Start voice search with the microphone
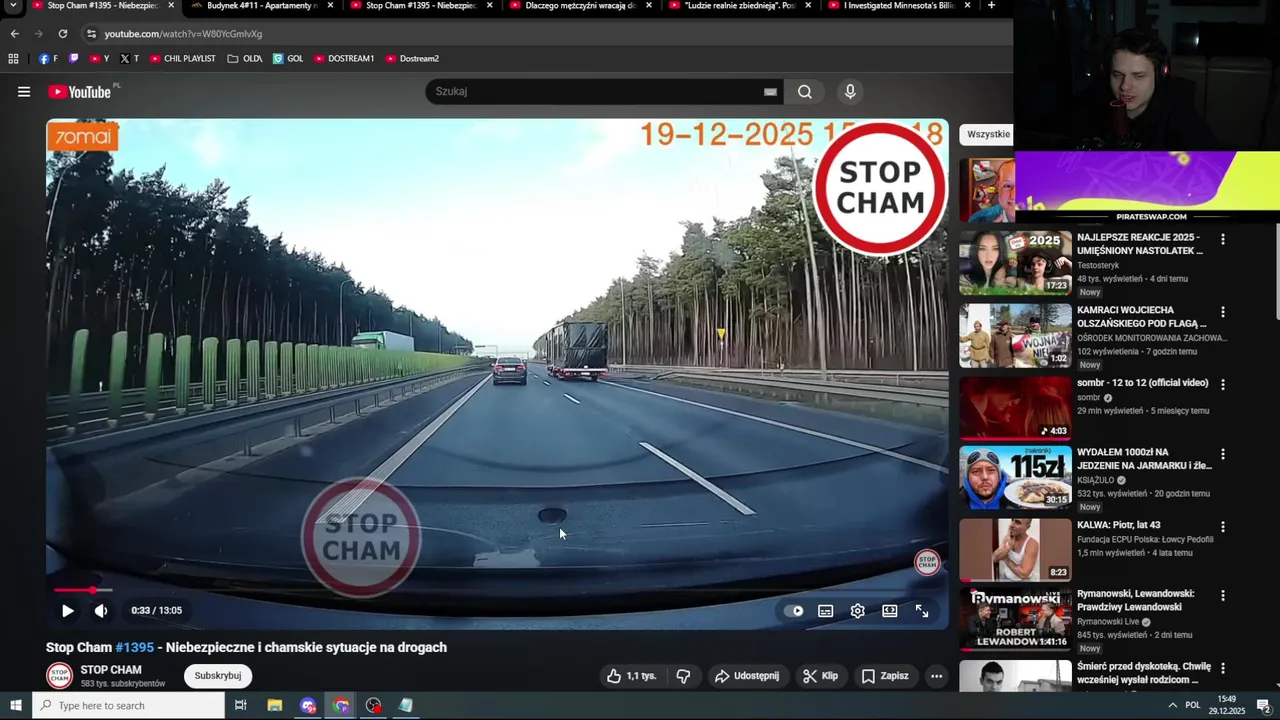Viewport: 1280px width, 720px height. (x=850, y=92)
